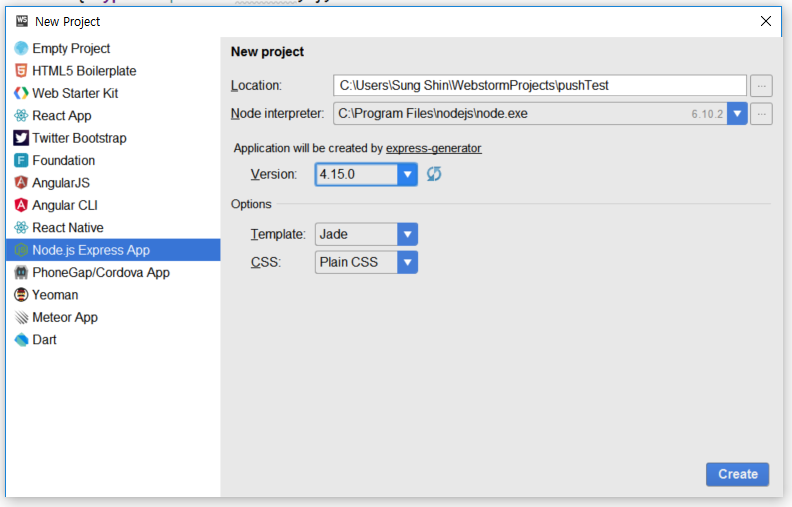Expand the Node interpreter dropdown arrow

[737, 114]
